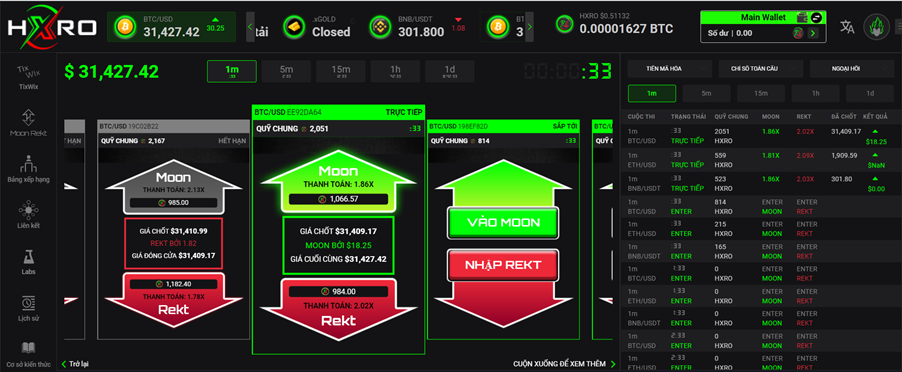Click HXRO coin icon beside Số dư
Viewport: 902px width, 372px height.
click(x=798, y=33)
